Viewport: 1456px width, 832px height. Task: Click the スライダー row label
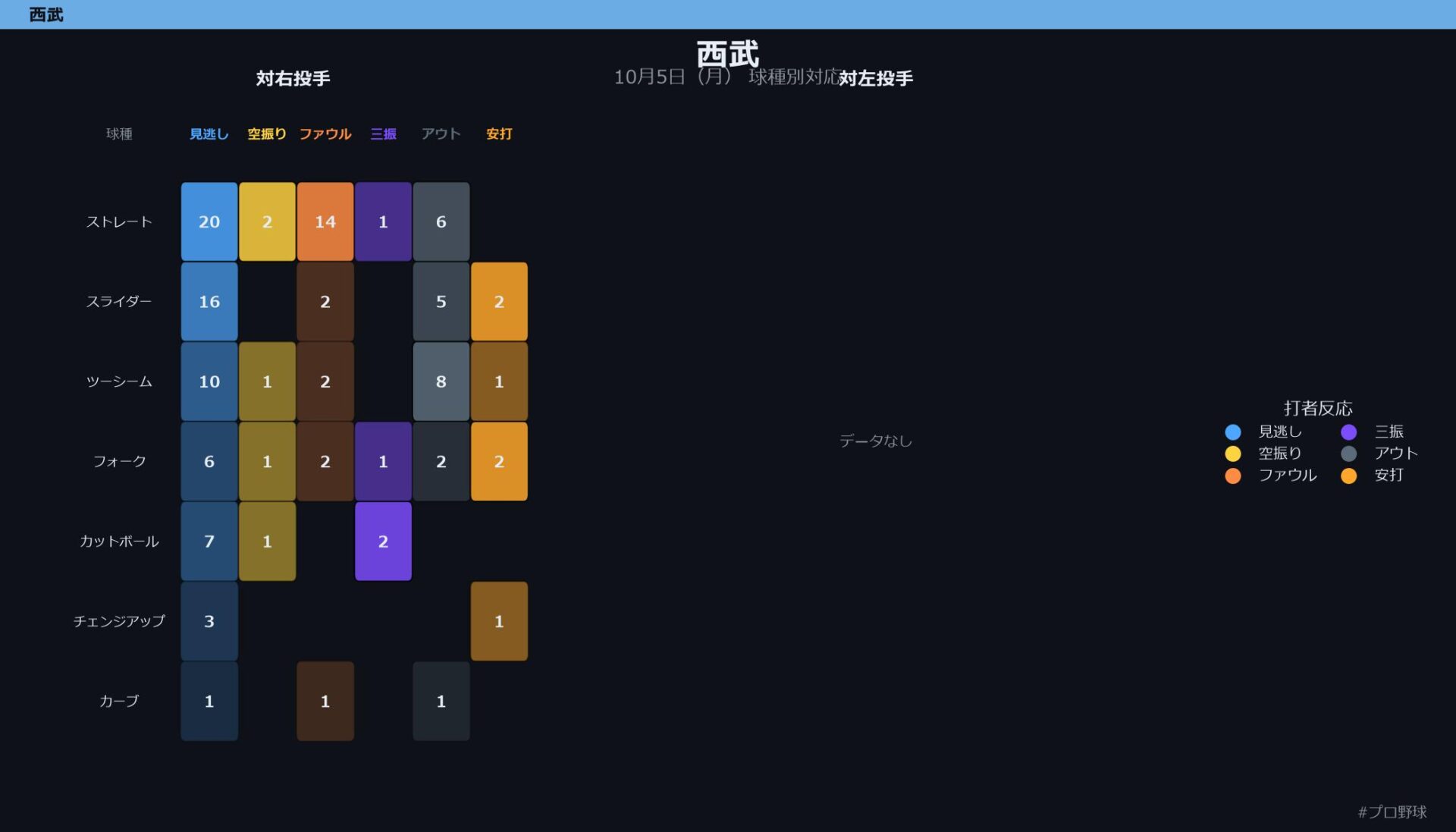click(119, 301)
